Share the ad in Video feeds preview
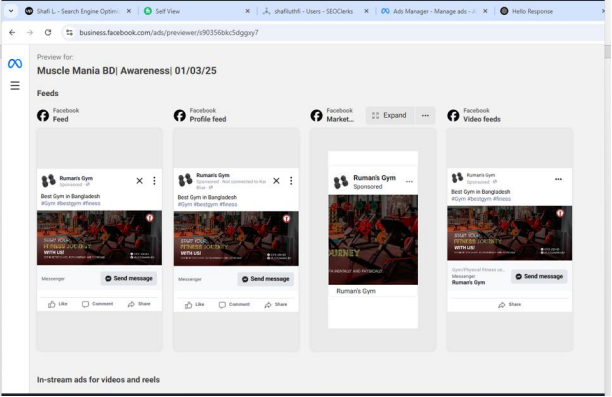The image size is (612, 397). (509, 304)
